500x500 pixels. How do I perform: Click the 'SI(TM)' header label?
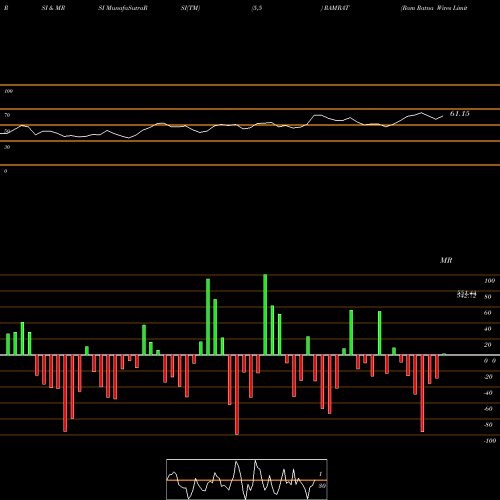pyautogui.click(x=190, y=8)
